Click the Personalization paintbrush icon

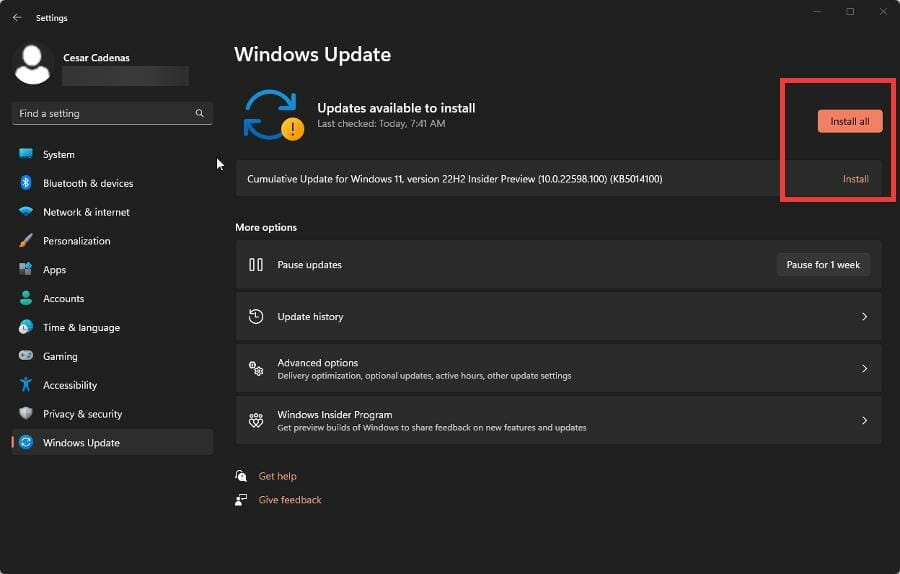click(x=26, y=240)
